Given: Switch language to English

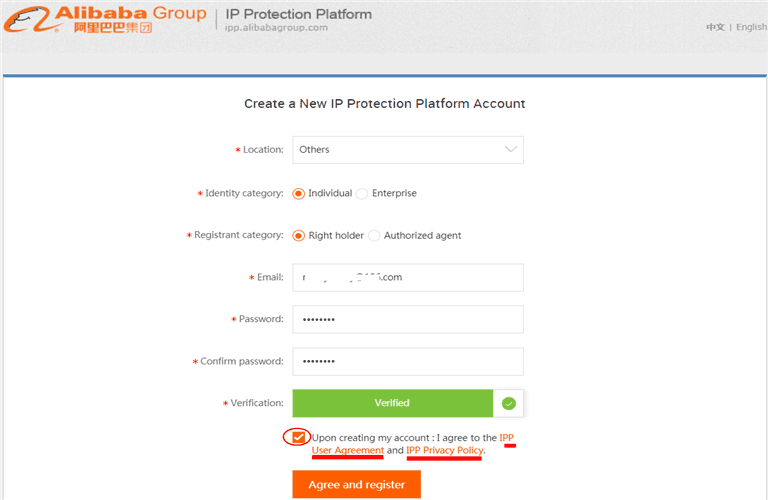Looking at the screenshot, I should coord(751,27).
